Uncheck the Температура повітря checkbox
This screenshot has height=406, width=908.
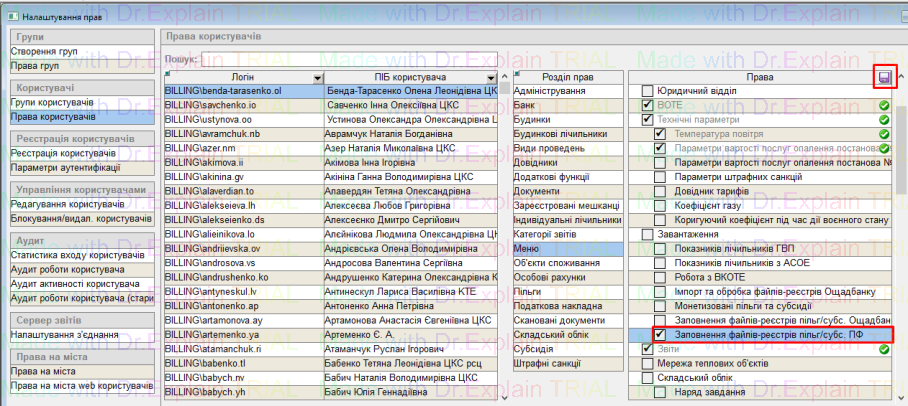click(x=660, y=133)
